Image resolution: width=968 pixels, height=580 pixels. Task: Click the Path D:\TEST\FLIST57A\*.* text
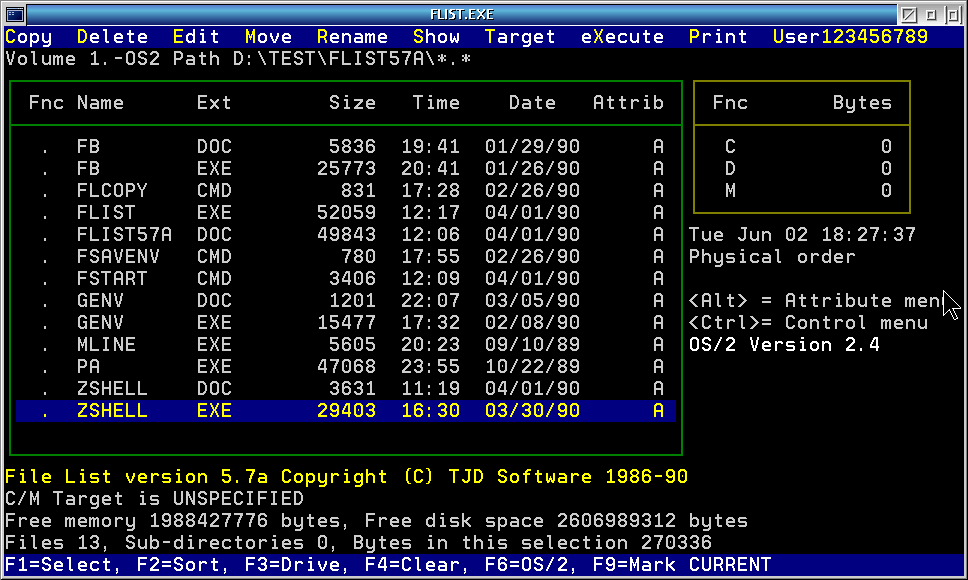[x=322, y=59]
